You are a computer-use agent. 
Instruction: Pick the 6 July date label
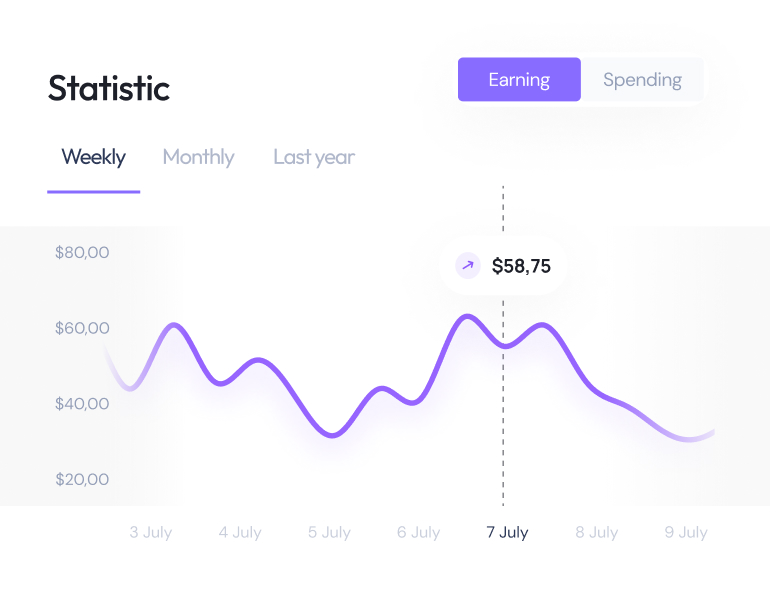pos(418,532)
